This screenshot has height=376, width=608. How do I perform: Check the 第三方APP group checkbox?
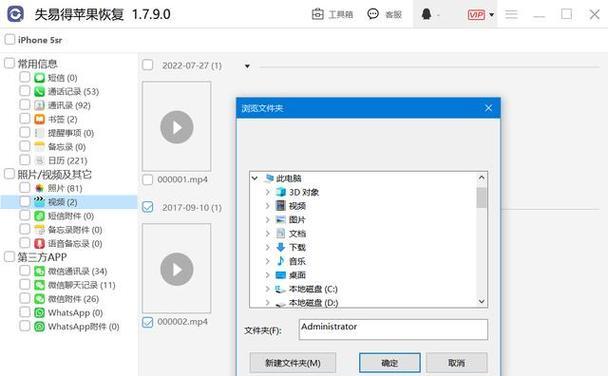point(9,257)
